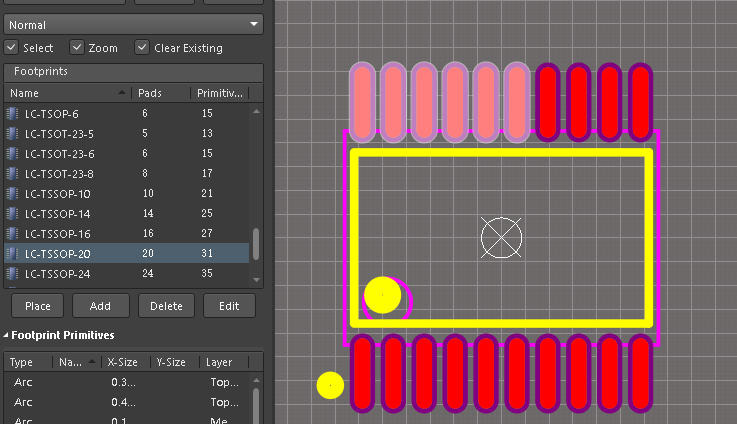Click the last bottom-row red pad

tap(641, 374)
